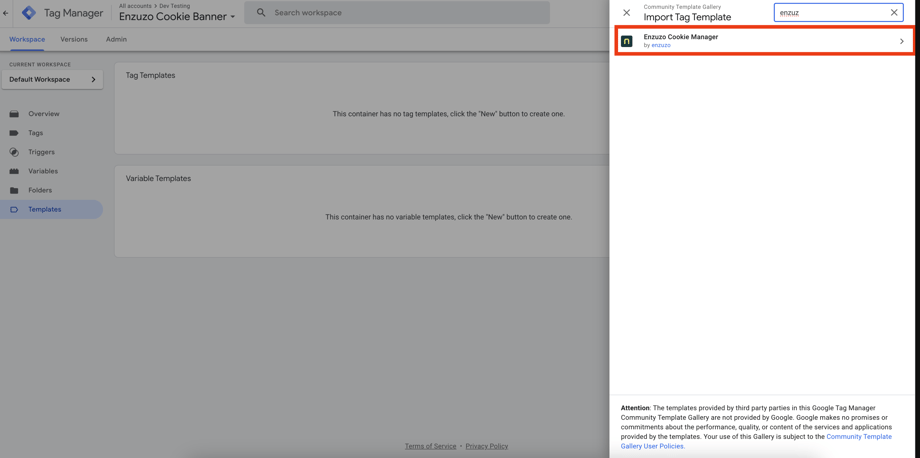Click the Dev Testing breadcrumb
Image resolution: width=920 pixels, height=458 pixels.
point(174,6)
